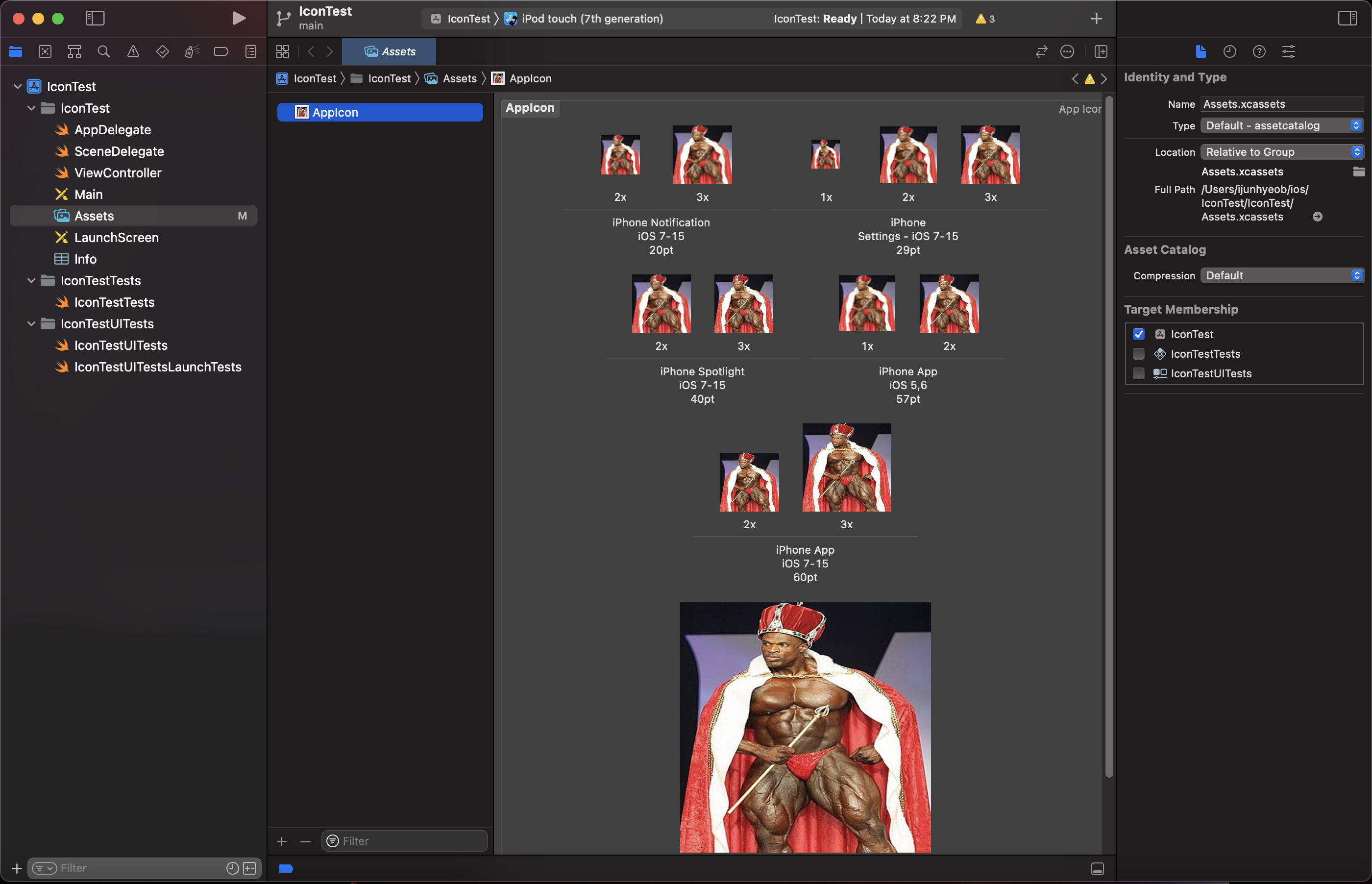Uncheck IconTest target membership

pos(1138,334)
